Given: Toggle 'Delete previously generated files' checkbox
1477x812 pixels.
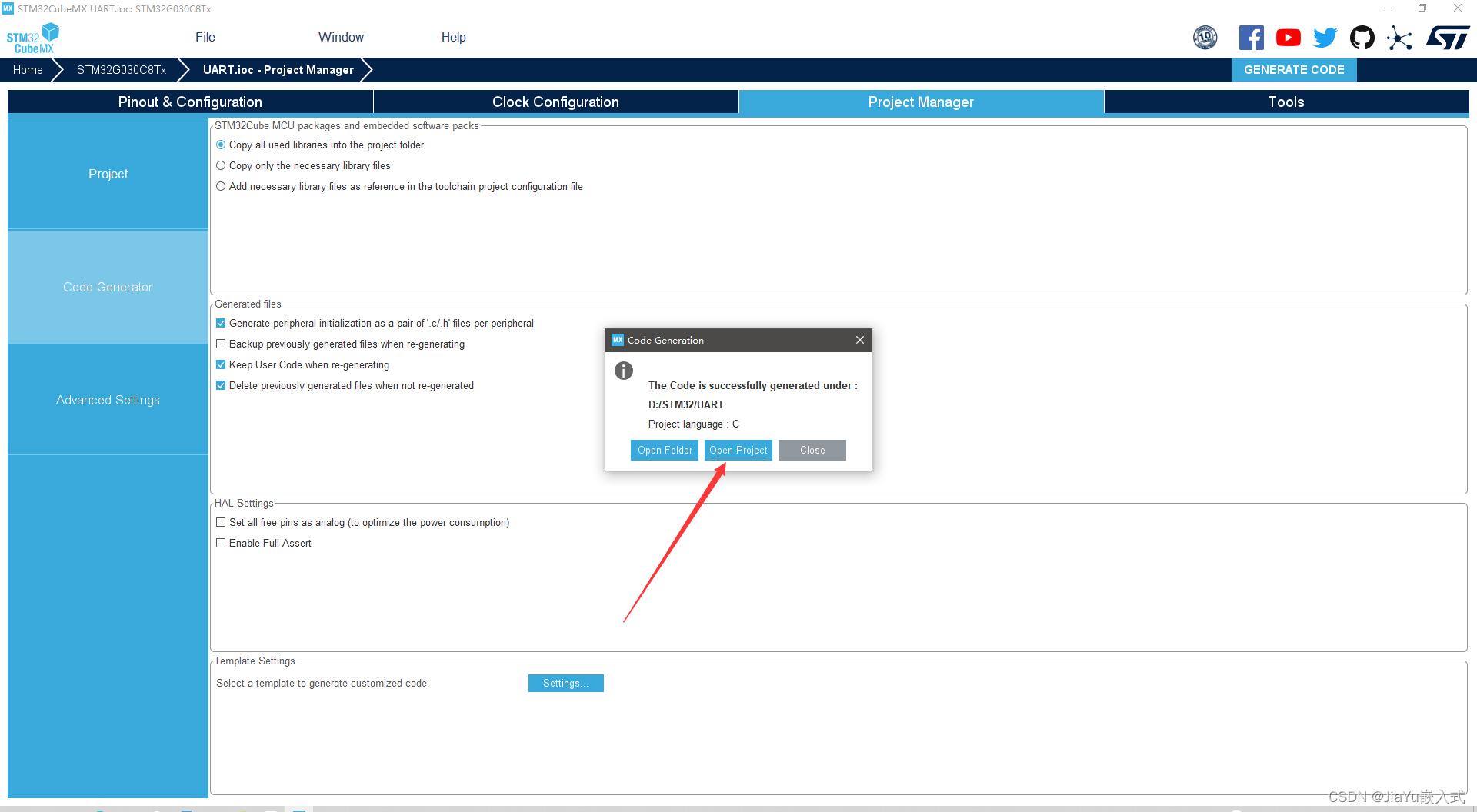Looking at the screenshot, I should (x=221, y=385).
